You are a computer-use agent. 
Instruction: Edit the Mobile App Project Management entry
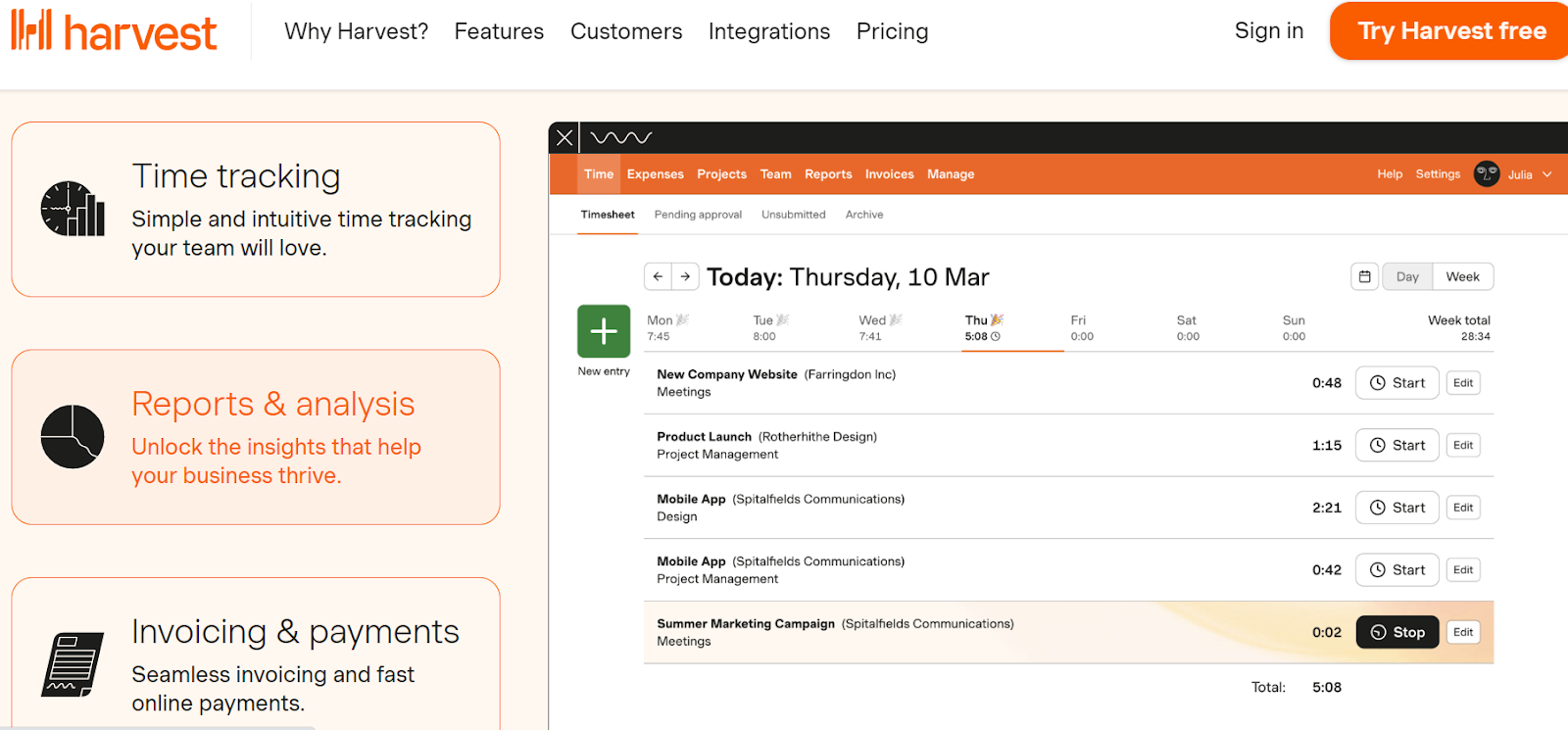pos(1463,569)
